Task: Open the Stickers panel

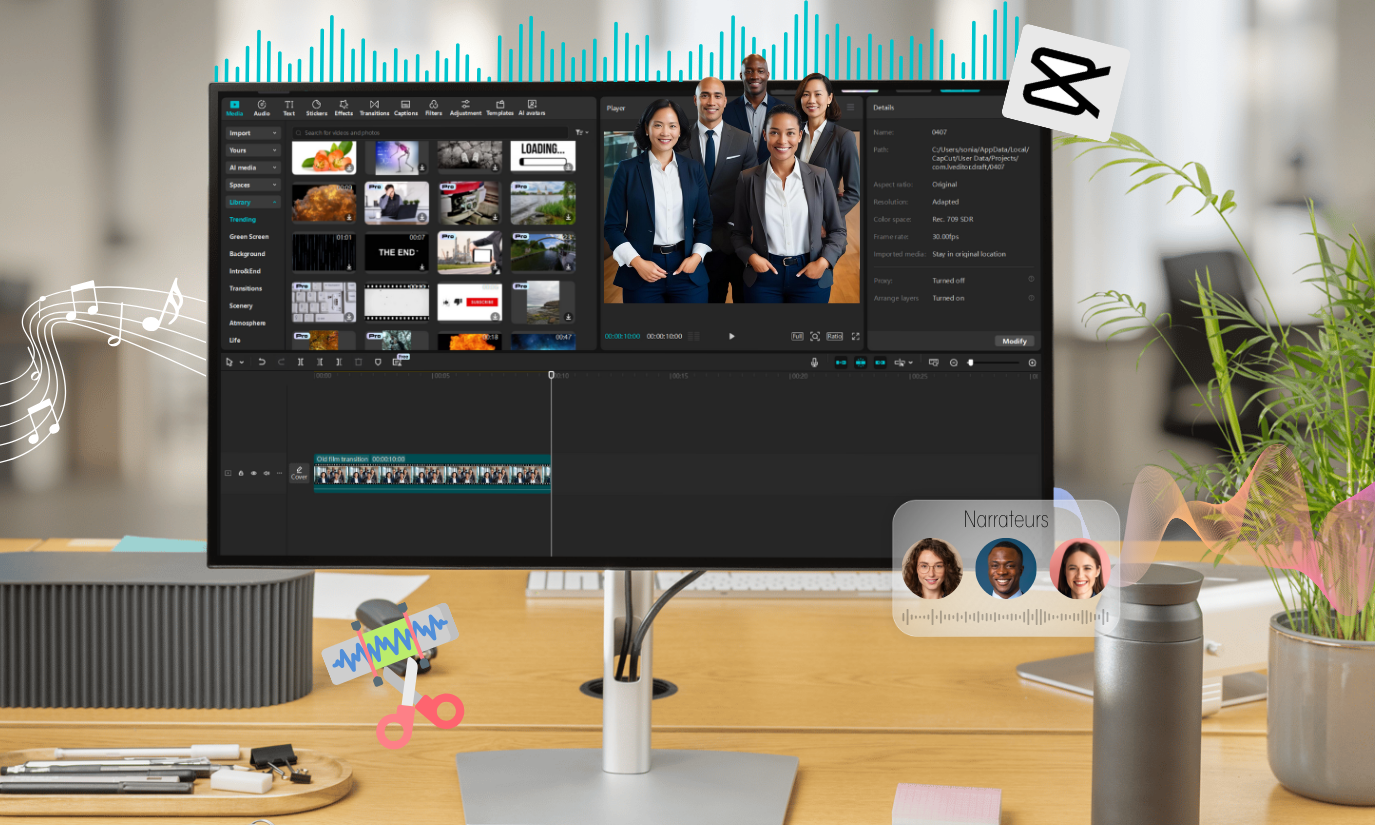Action: (316, 107)
